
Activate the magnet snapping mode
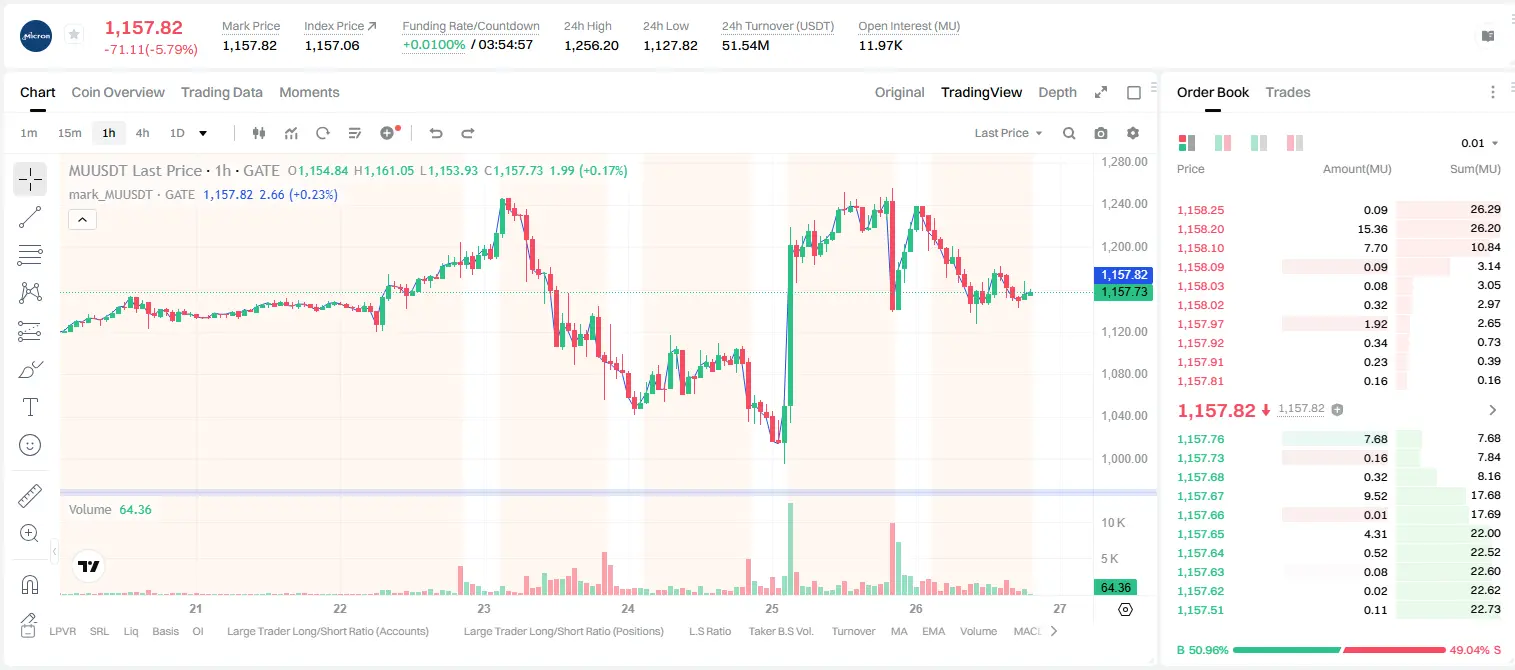(x=30, y=584)
